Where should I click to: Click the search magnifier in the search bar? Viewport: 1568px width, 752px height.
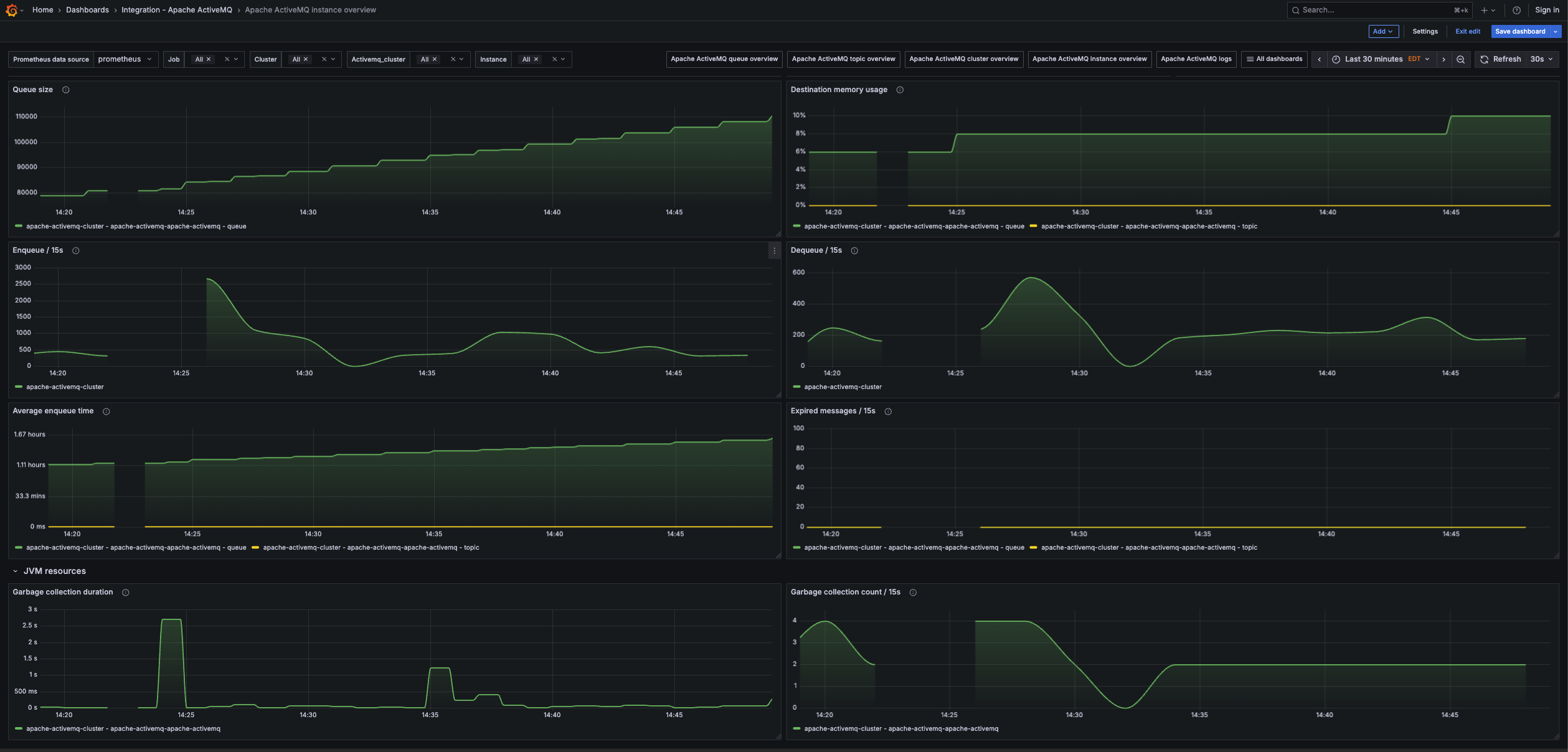[1296, 10]
